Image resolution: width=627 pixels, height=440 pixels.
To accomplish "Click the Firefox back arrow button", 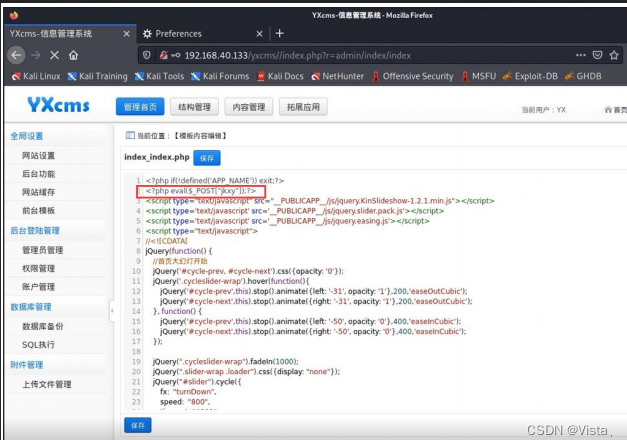I will pos(16,55).
